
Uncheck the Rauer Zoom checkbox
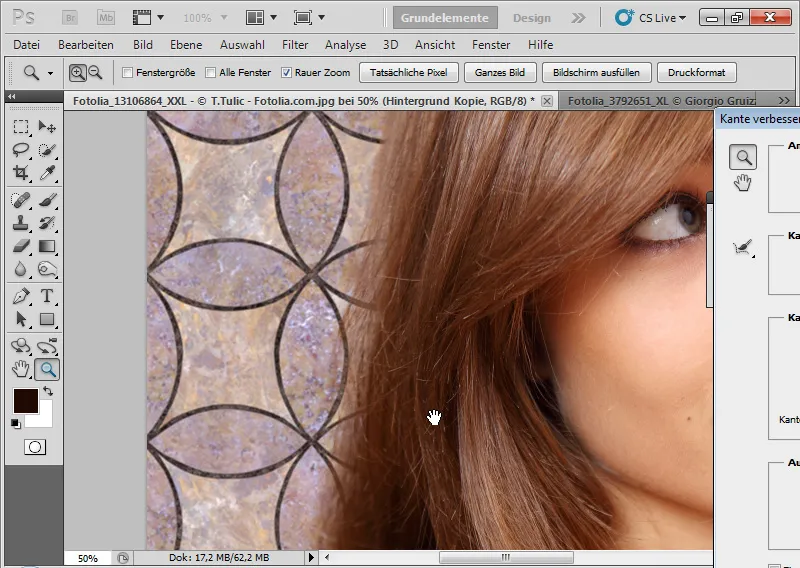coord(286,72)
